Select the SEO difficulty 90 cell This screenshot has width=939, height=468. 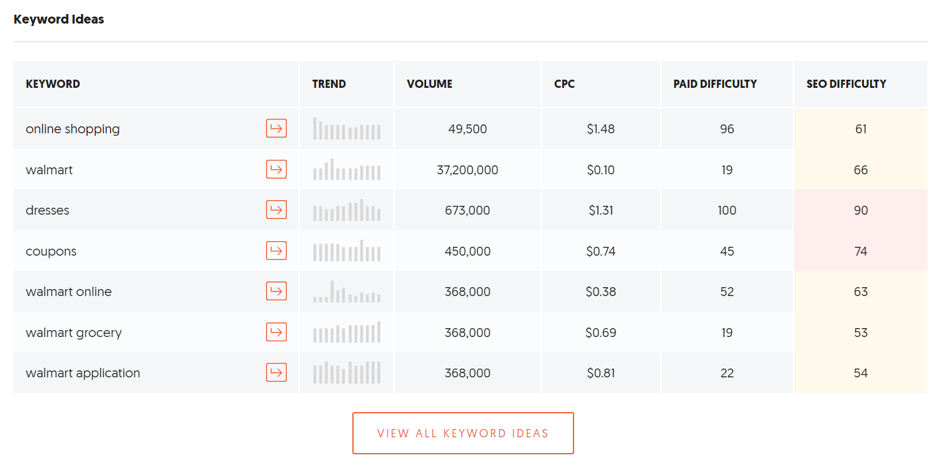click(860, 210)
